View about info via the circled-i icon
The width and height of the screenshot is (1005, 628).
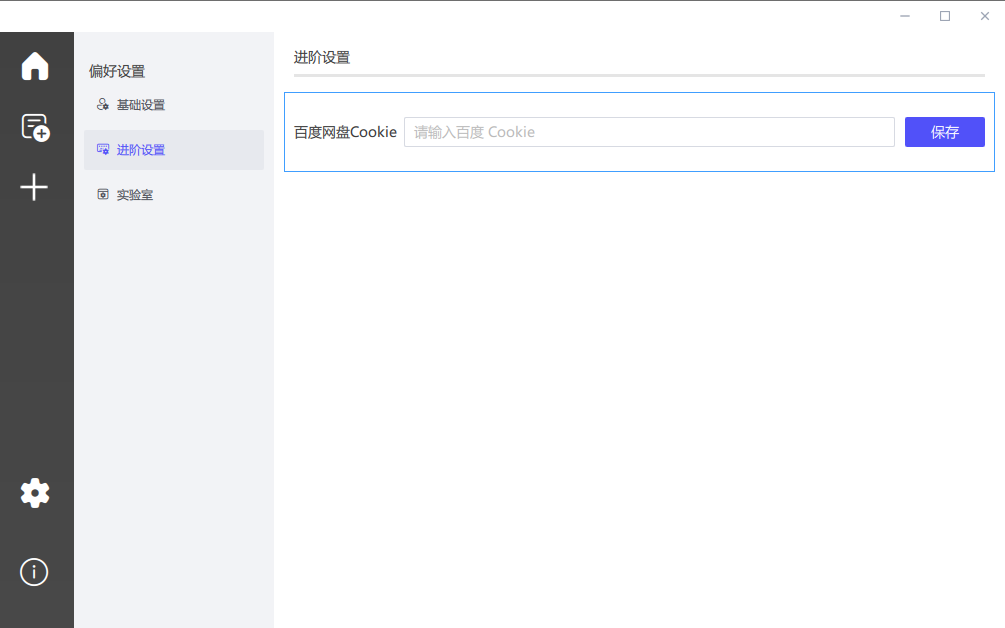point(33,572)
